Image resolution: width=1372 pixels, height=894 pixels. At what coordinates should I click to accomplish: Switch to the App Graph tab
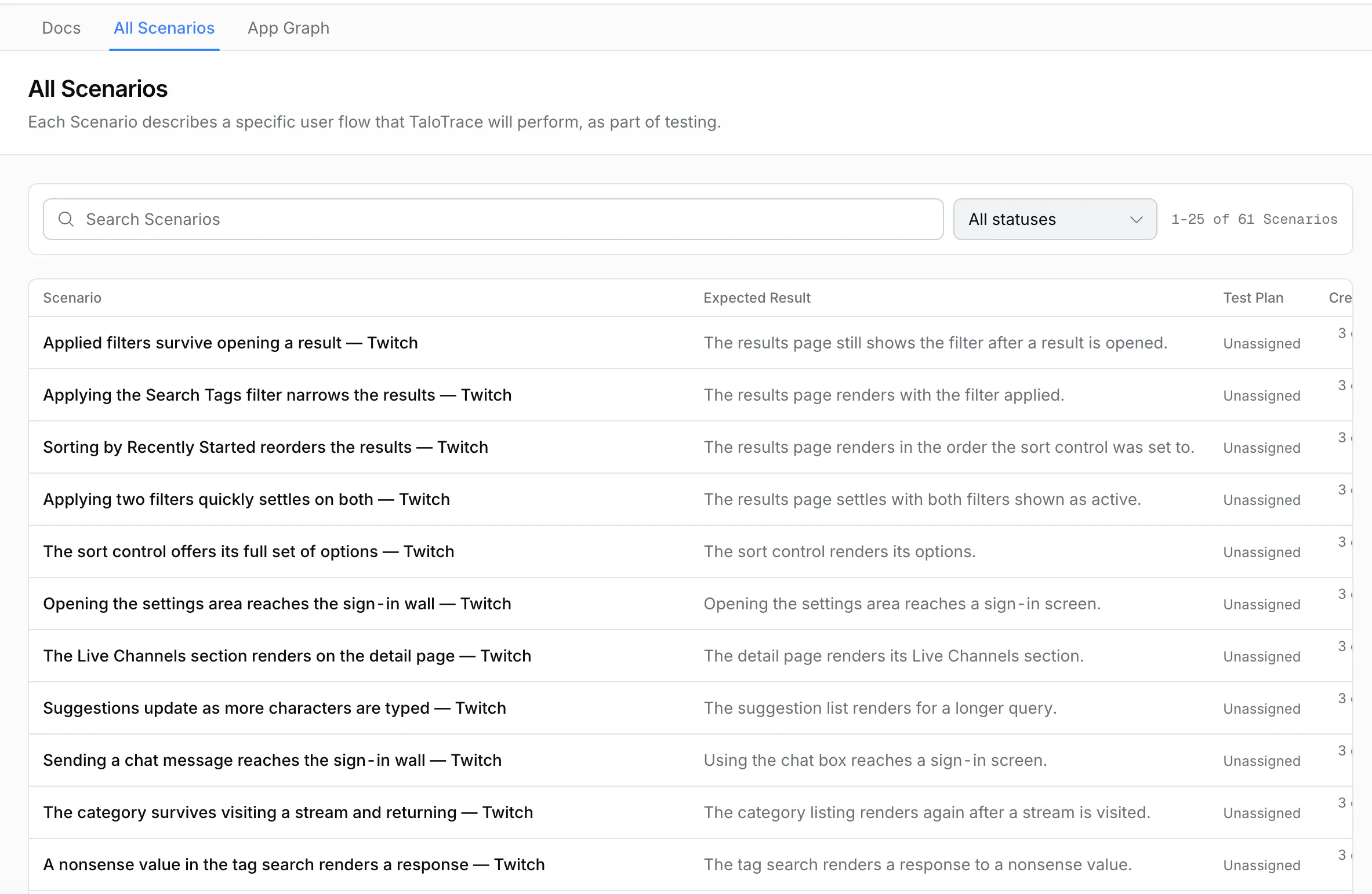pos(288,28)
